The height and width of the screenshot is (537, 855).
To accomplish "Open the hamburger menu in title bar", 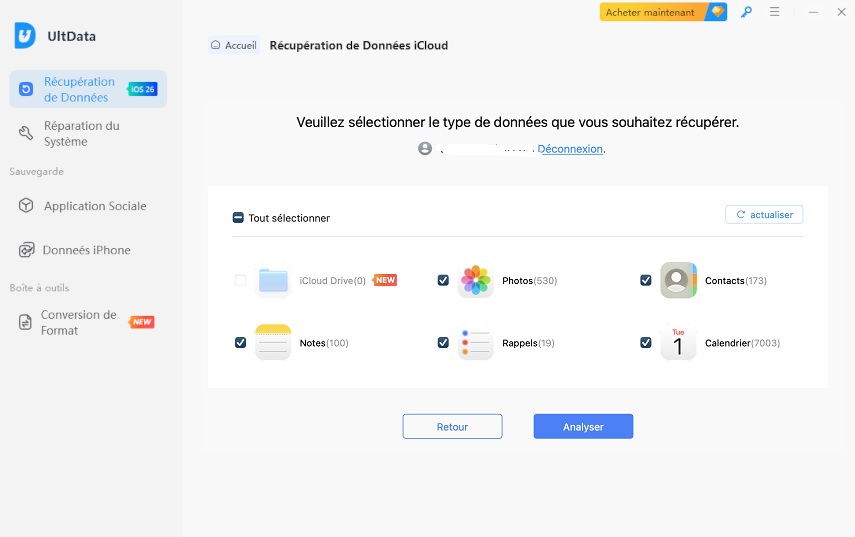I will coord(775,13).
